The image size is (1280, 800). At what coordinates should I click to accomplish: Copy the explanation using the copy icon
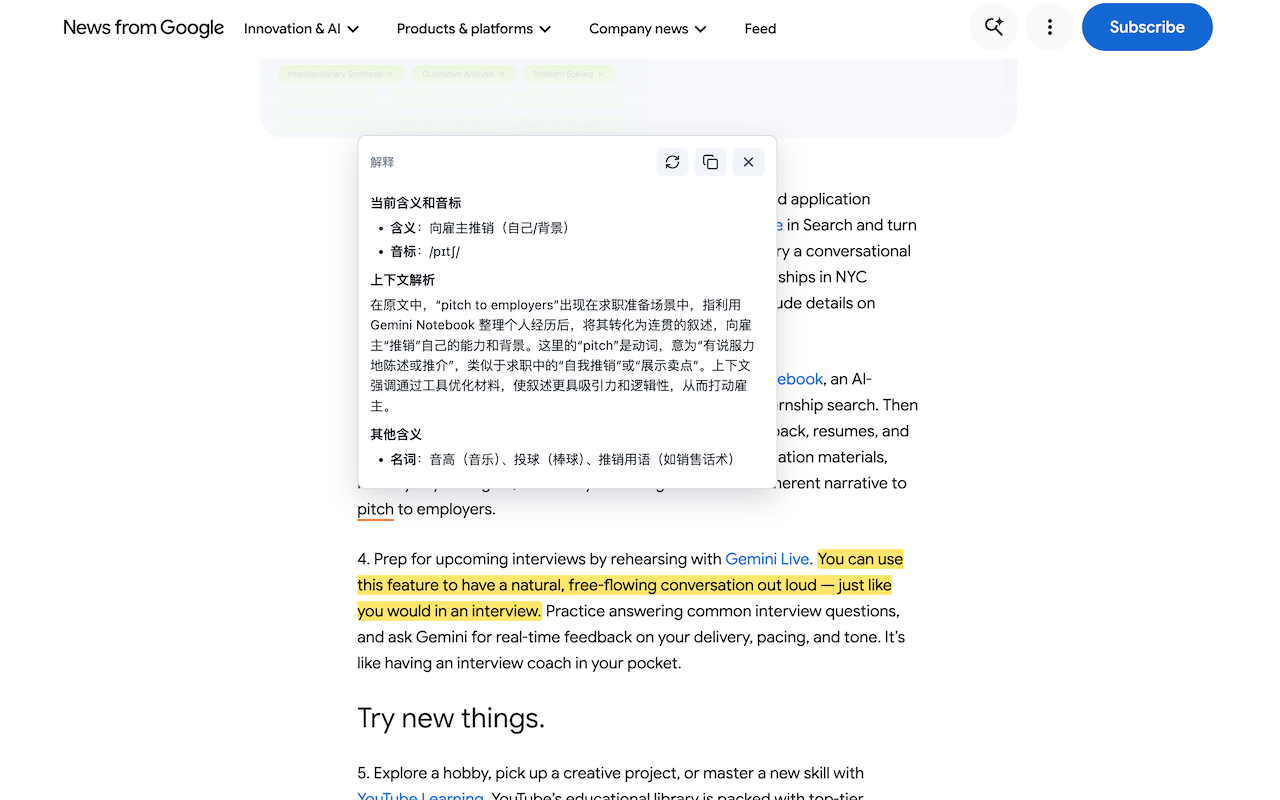pos(710,162)
